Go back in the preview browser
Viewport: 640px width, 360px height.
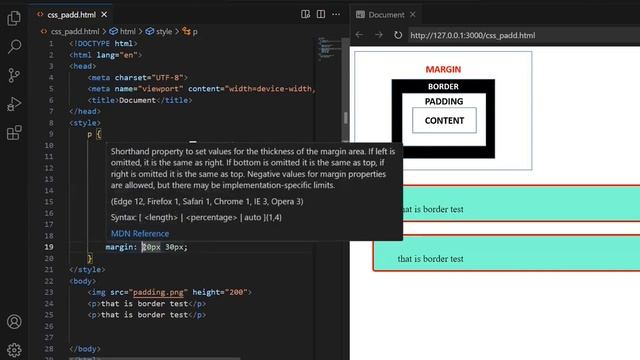359,35
